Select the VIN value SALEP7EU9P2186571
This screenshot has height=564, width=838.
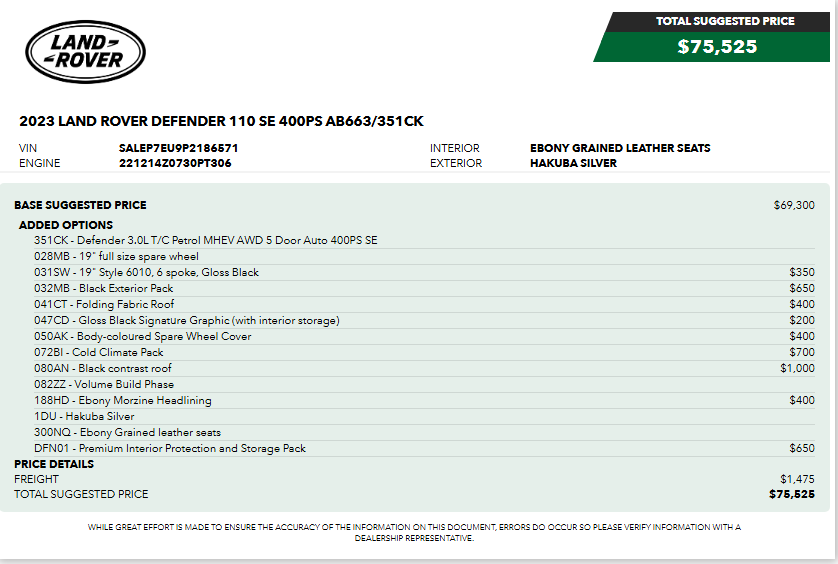click(179, 148)
